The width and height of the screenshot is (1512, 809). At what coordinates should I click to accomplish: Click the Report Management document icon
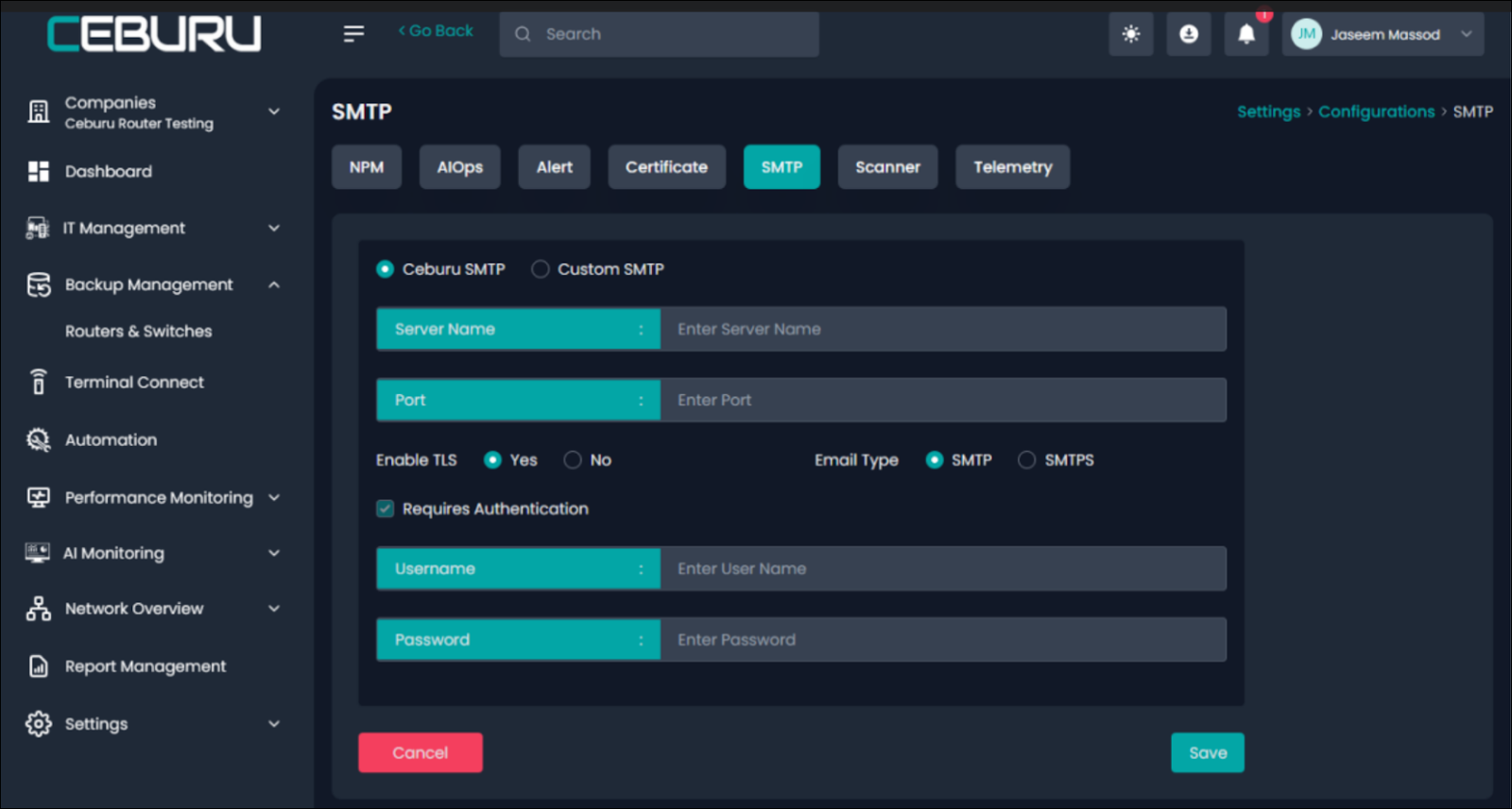38,666
